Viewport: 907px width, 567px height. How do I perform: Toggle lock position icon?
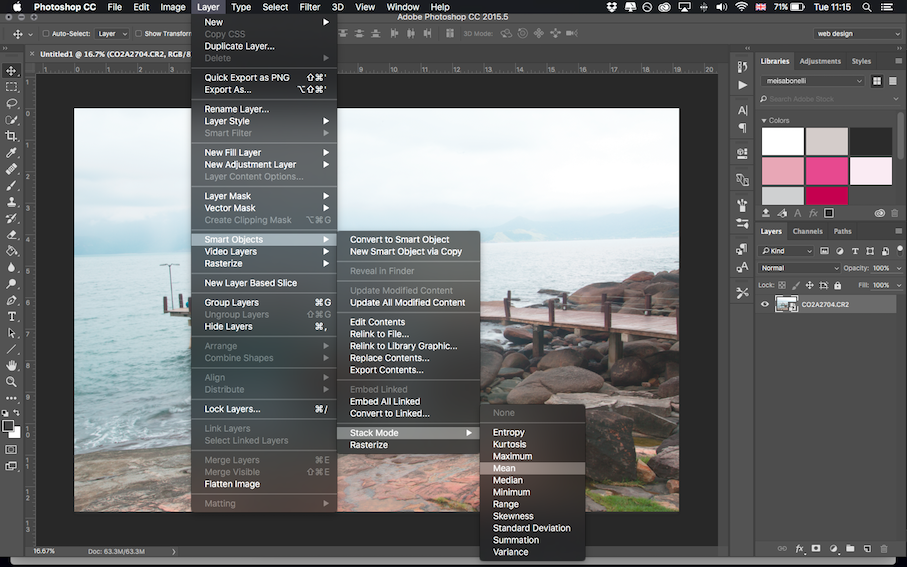pyautogui.click(x=810, y=285)
